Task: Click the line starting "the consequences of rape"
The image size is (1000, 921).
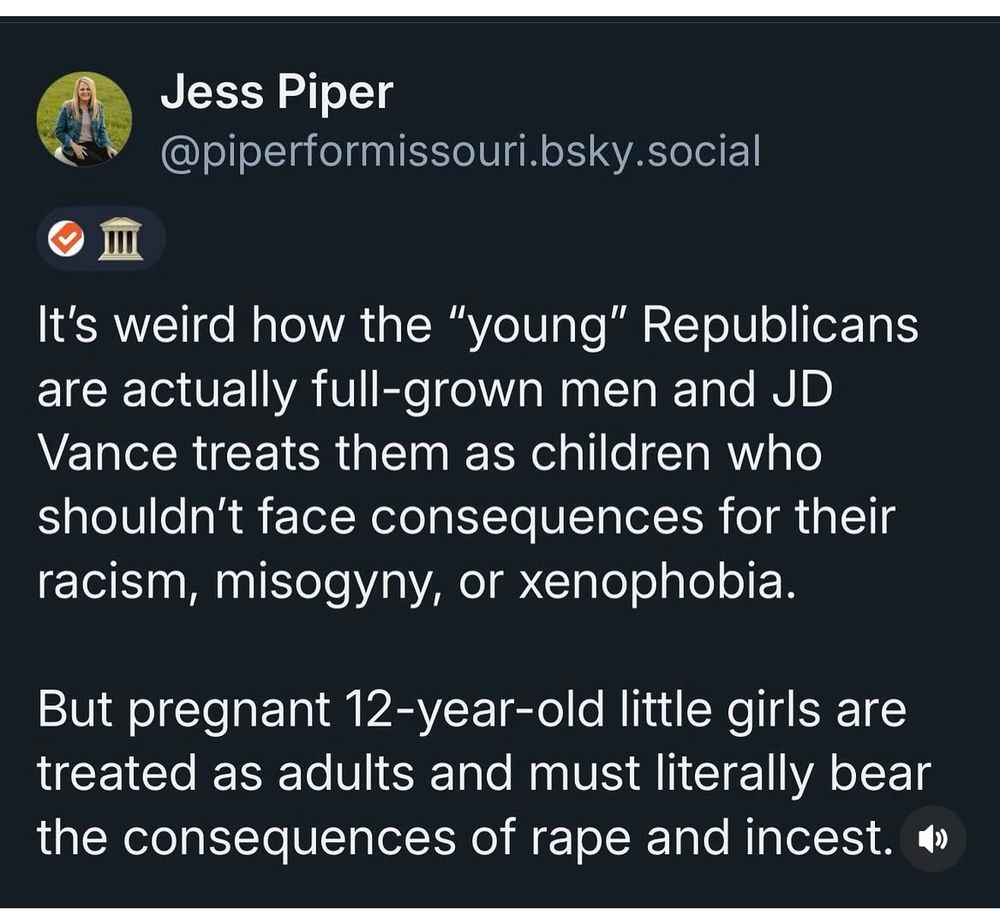Action: [x=465, y=837]
